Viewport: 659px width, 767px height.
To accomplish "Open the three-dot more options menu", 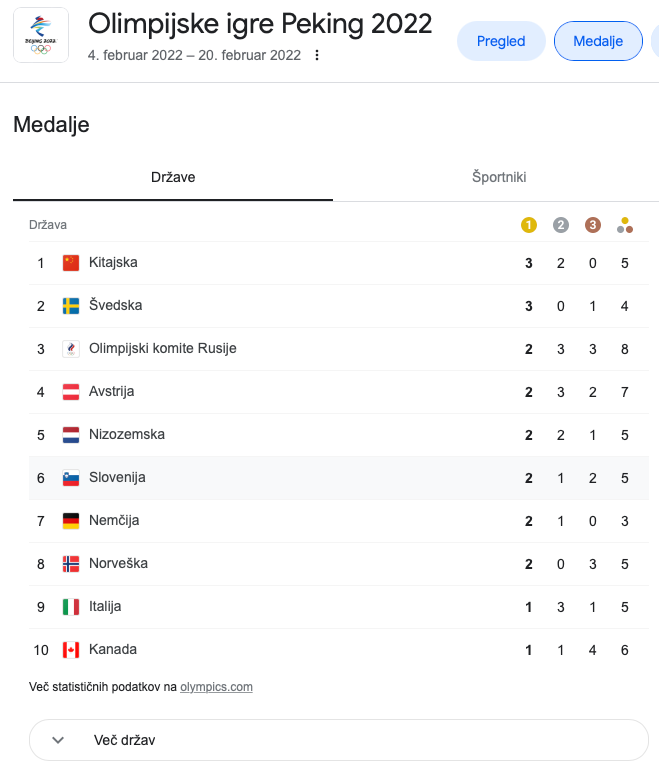I will pyautogui.click(x=317, y=55).
